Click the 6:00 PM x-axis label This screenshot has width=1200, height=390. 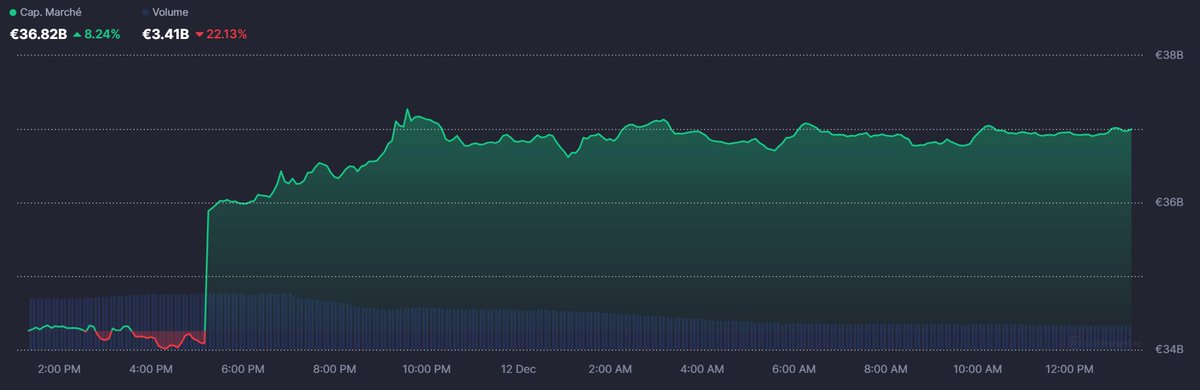242,369
